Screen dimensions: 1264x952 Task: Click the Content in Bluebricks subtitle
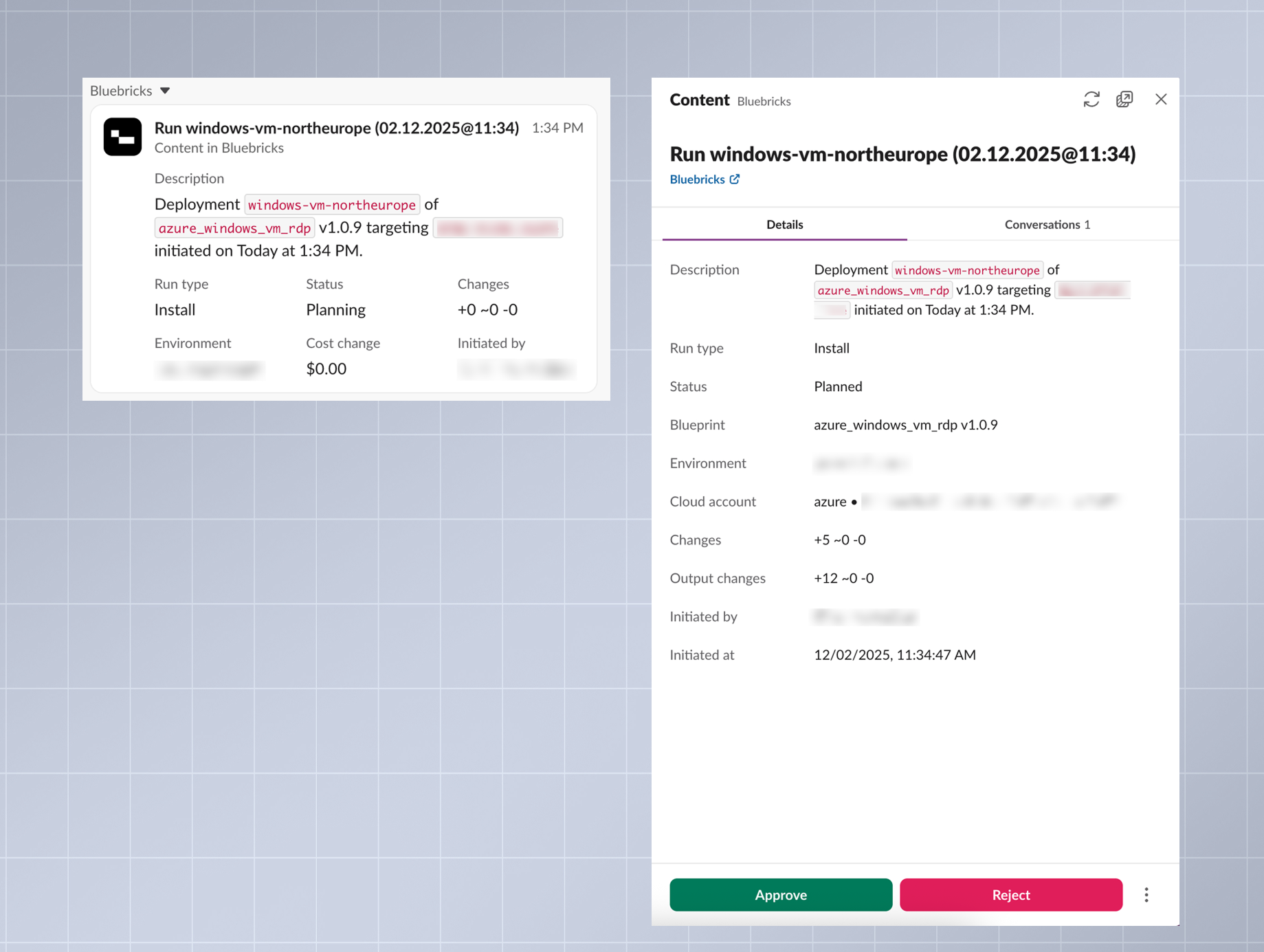tap(219, 148)
